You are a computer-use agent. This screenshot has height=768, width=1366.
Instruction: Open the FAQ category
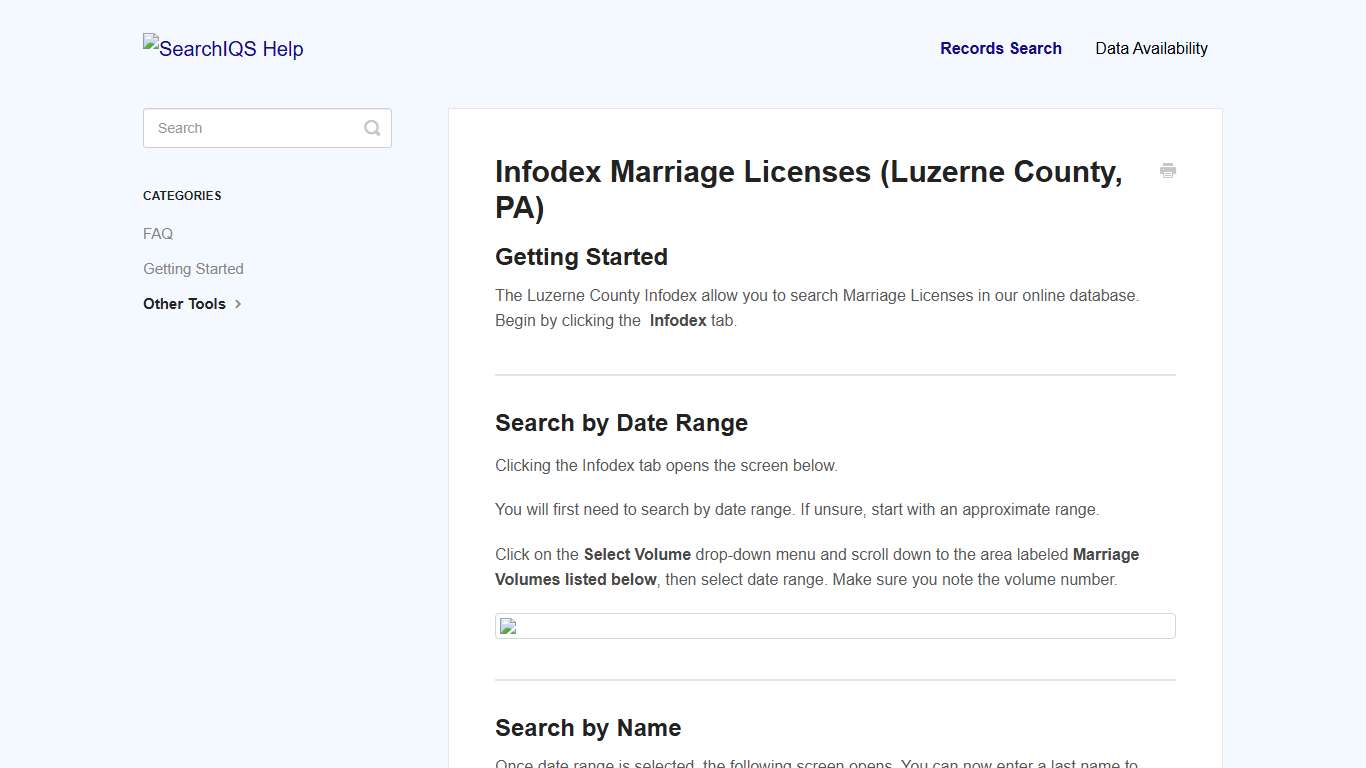point(157,233)
